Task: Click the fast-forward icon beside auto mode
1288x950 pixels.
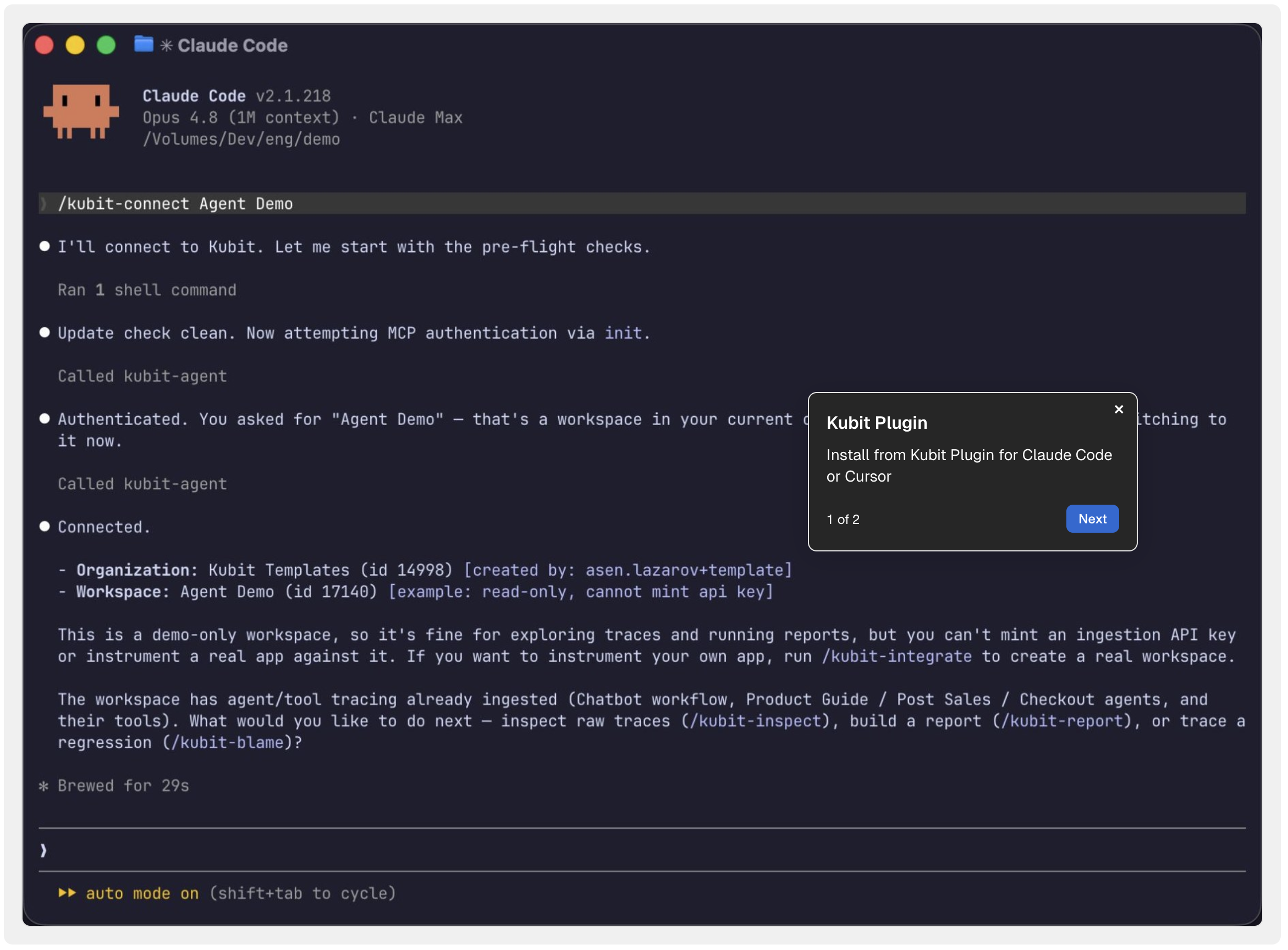Action: pyautogui.click(x=67, y=893)
